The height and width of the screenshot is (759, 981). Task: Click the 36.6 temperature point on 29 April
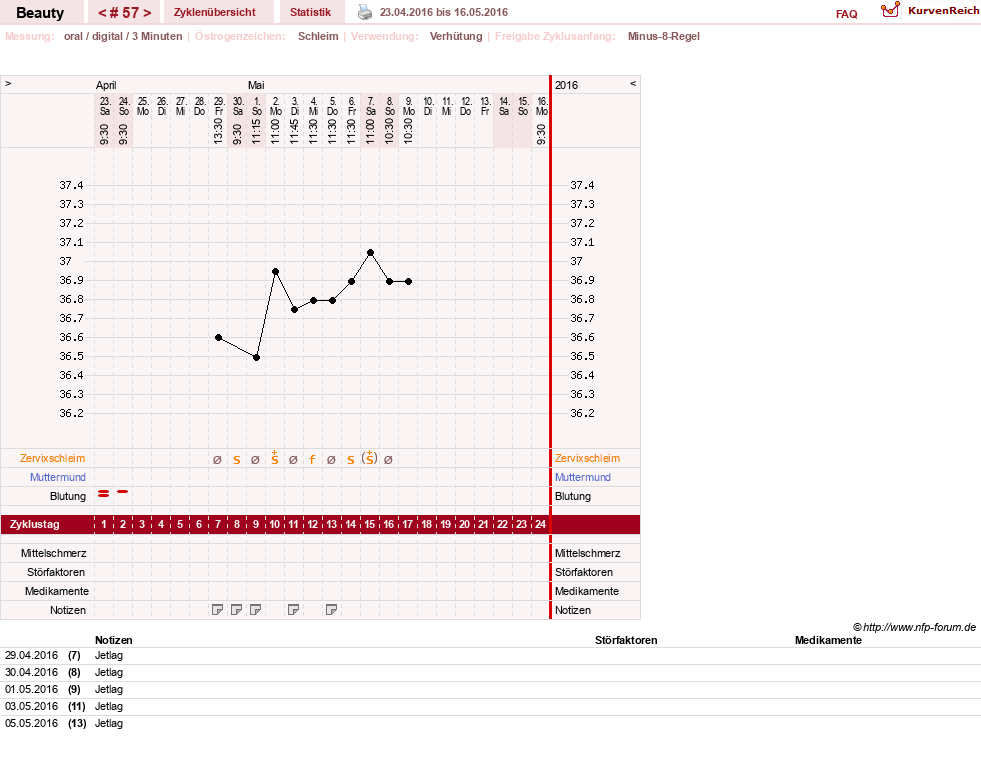point(218,337)
